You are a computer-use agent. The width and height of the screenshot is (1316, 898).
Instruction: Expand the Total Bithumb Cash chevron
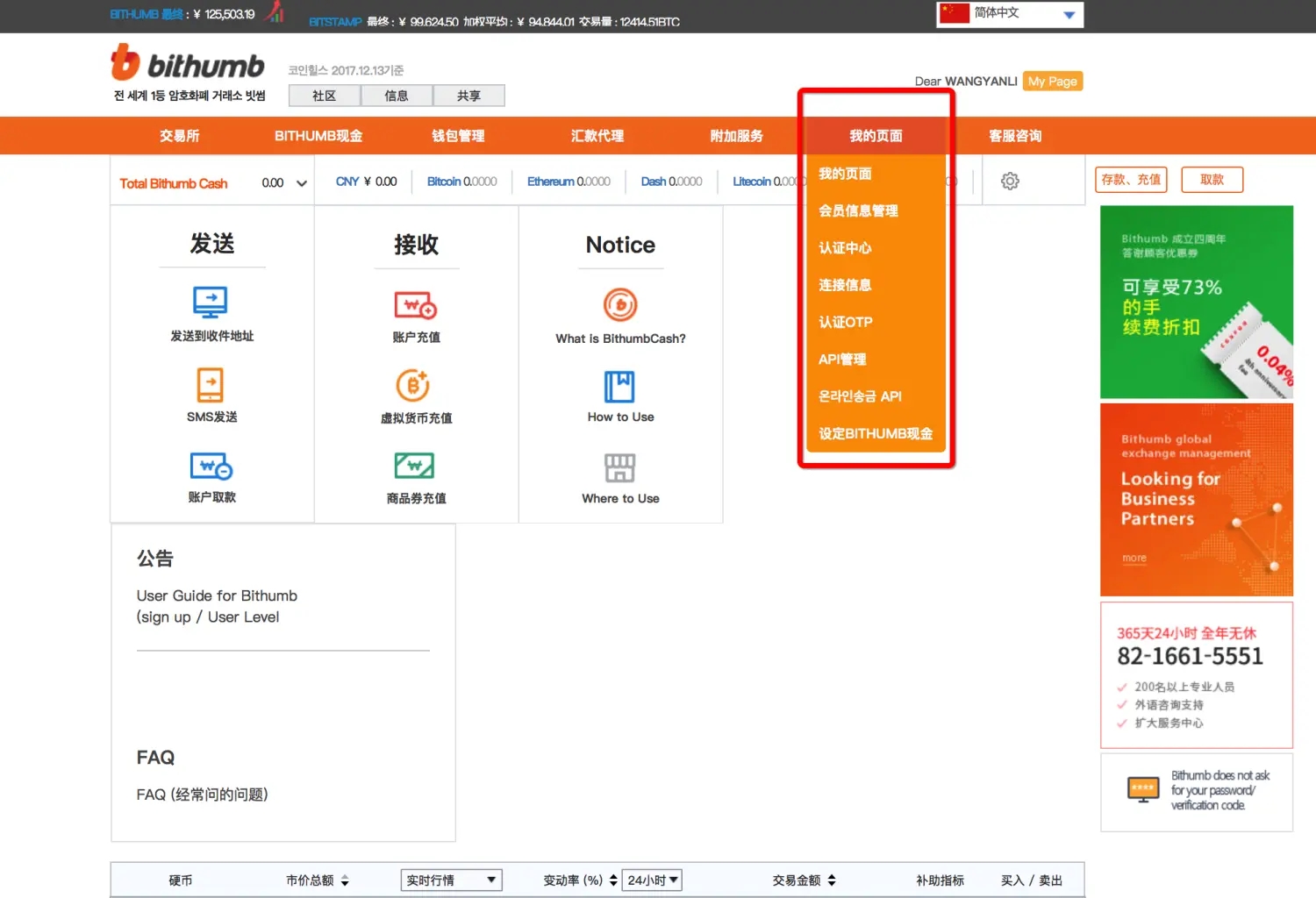point(300,182)
